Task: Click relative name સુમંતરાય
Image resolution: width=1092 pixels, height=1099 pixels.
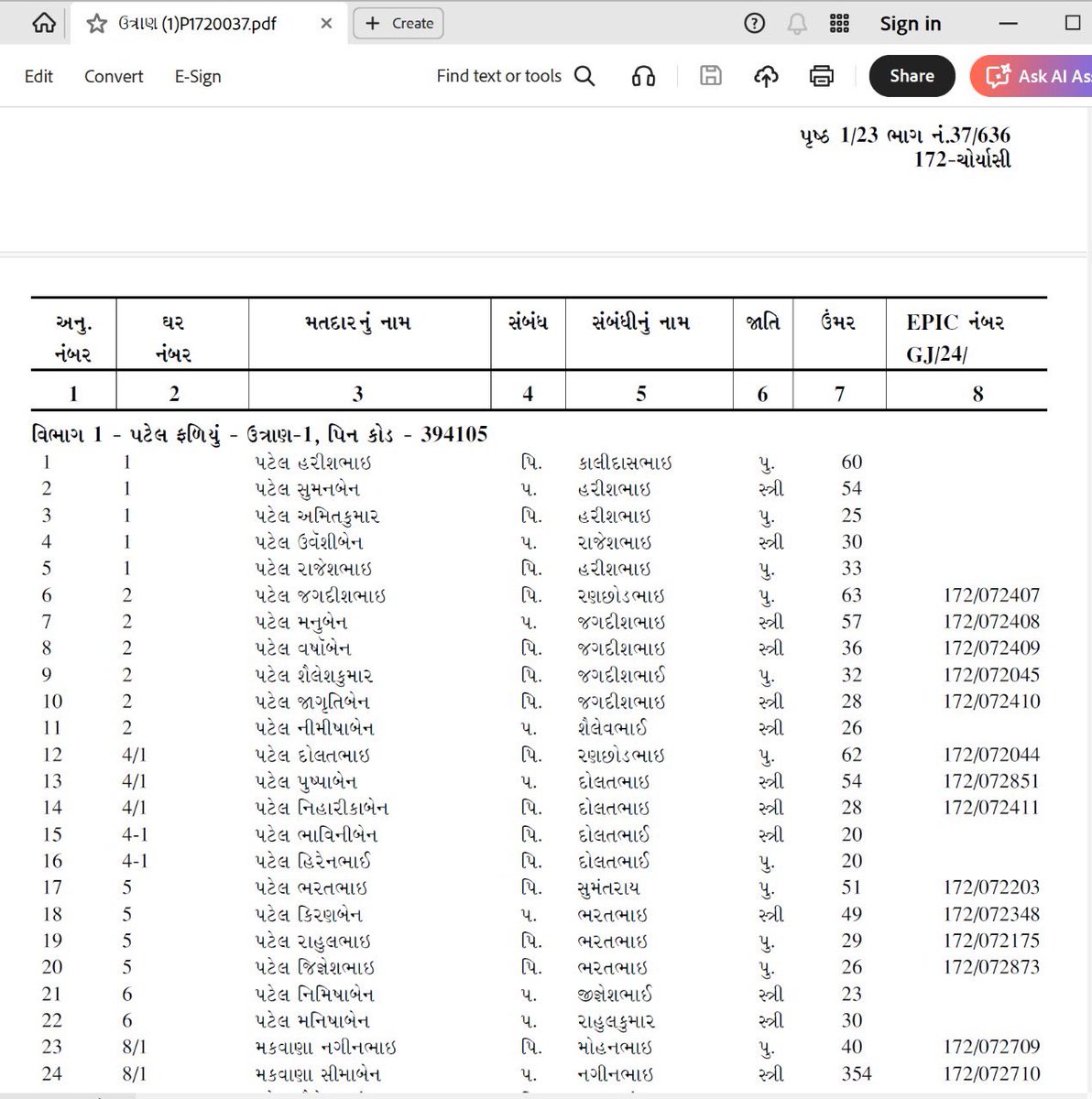Action: pos(609,888)
